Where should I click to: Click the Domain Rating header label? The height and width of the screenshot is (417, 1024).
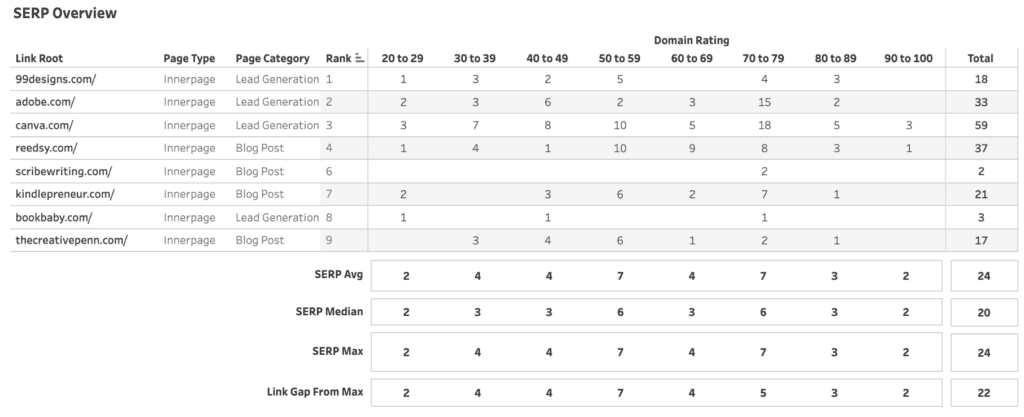[x=692, y=40]
